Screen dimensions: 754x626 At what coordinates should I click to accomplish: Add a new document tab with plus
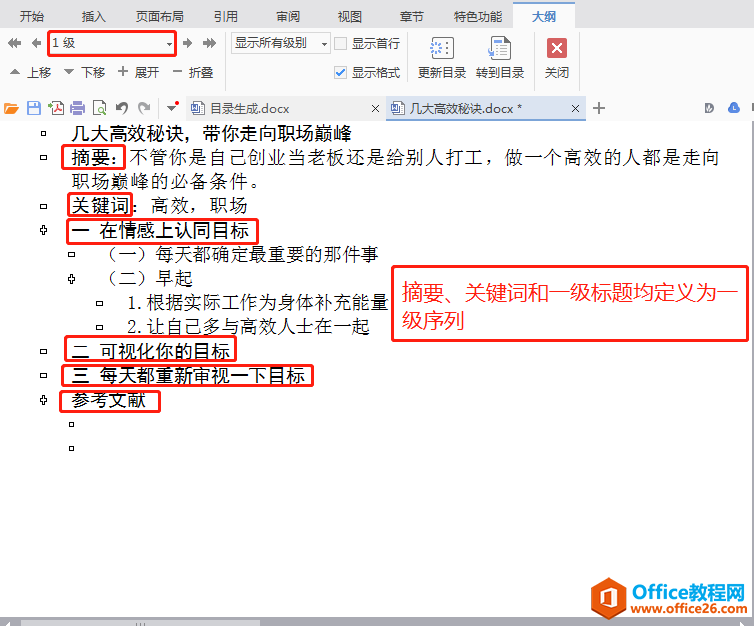click(599, 108)
